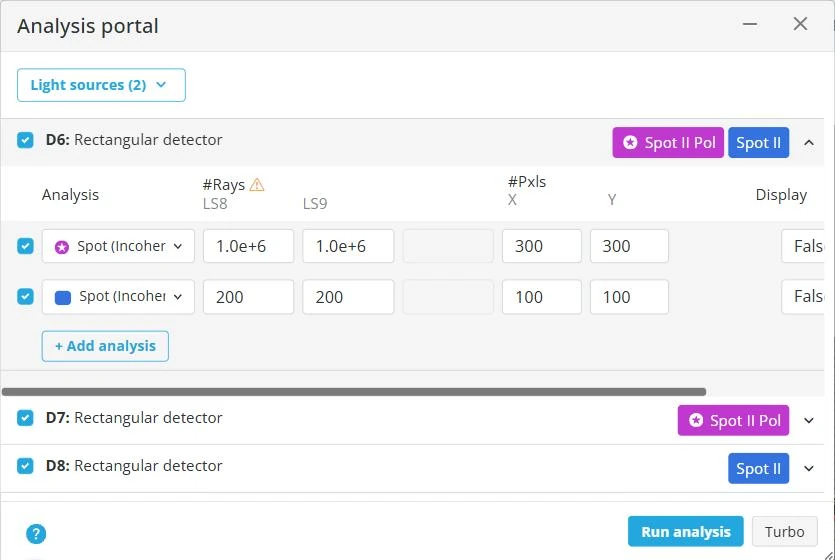Open the Display dropdown in the first analysis row
The width and height of the screenshot is (835, 560).
pos(803,246)
